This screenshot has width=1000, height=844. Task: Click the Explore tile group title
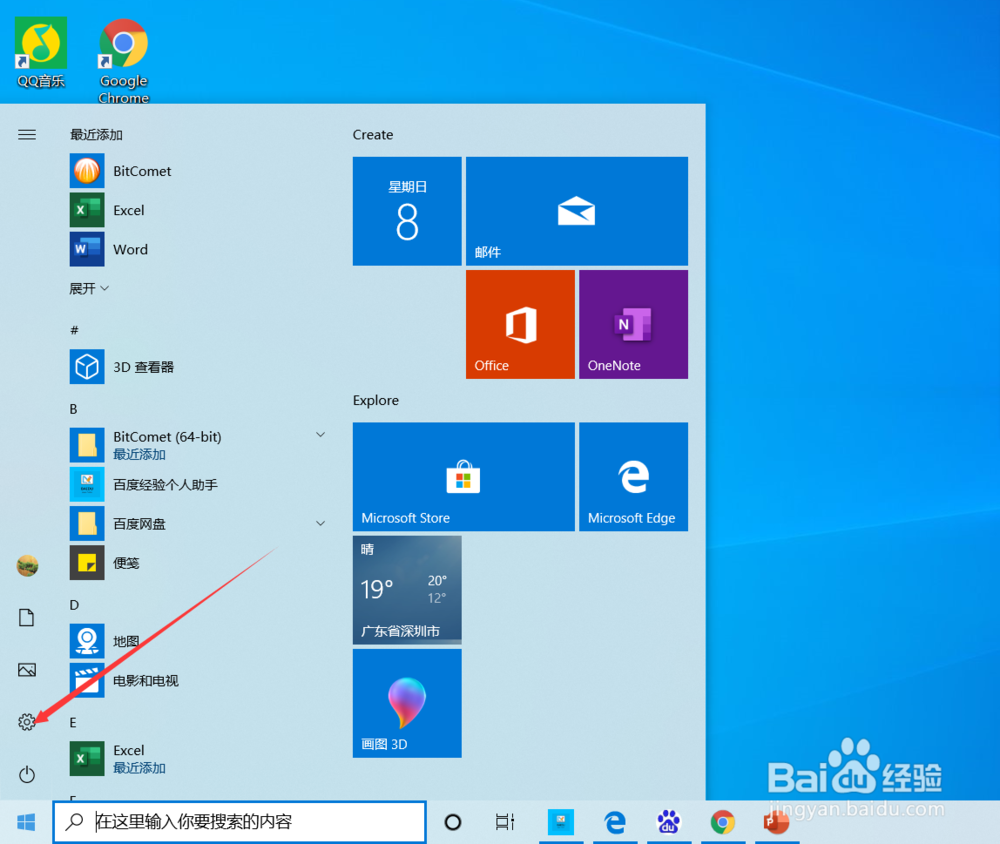pyautogui.click(x=376, y=400)
